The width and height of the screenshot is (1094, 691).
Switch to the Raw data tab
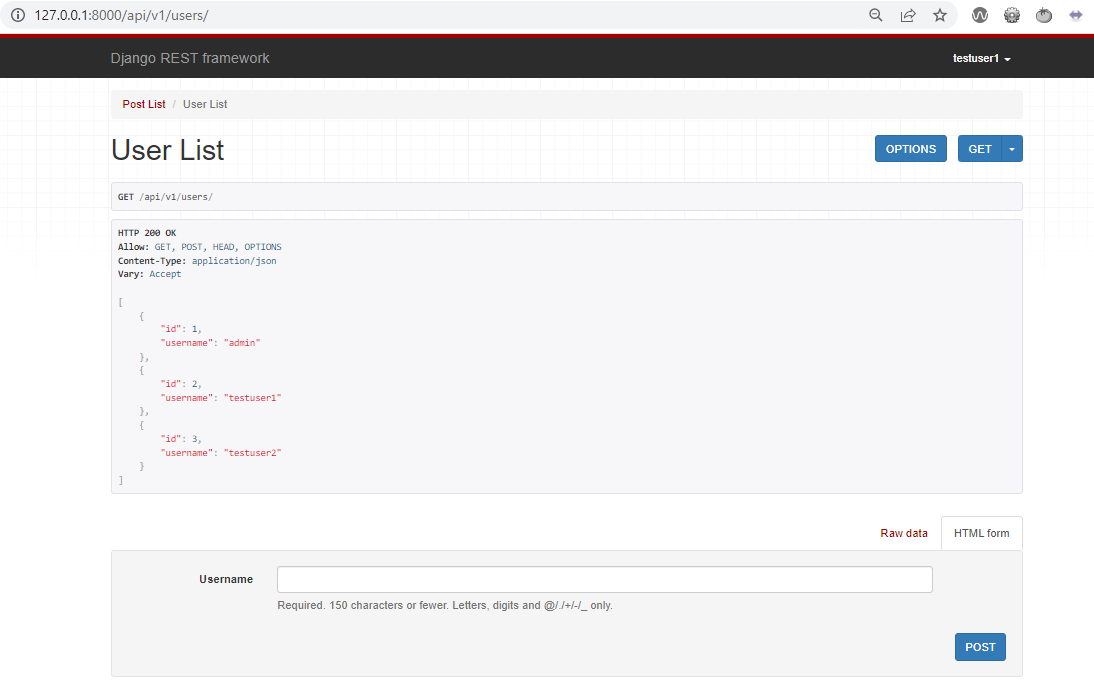click(x=904, y=533)
